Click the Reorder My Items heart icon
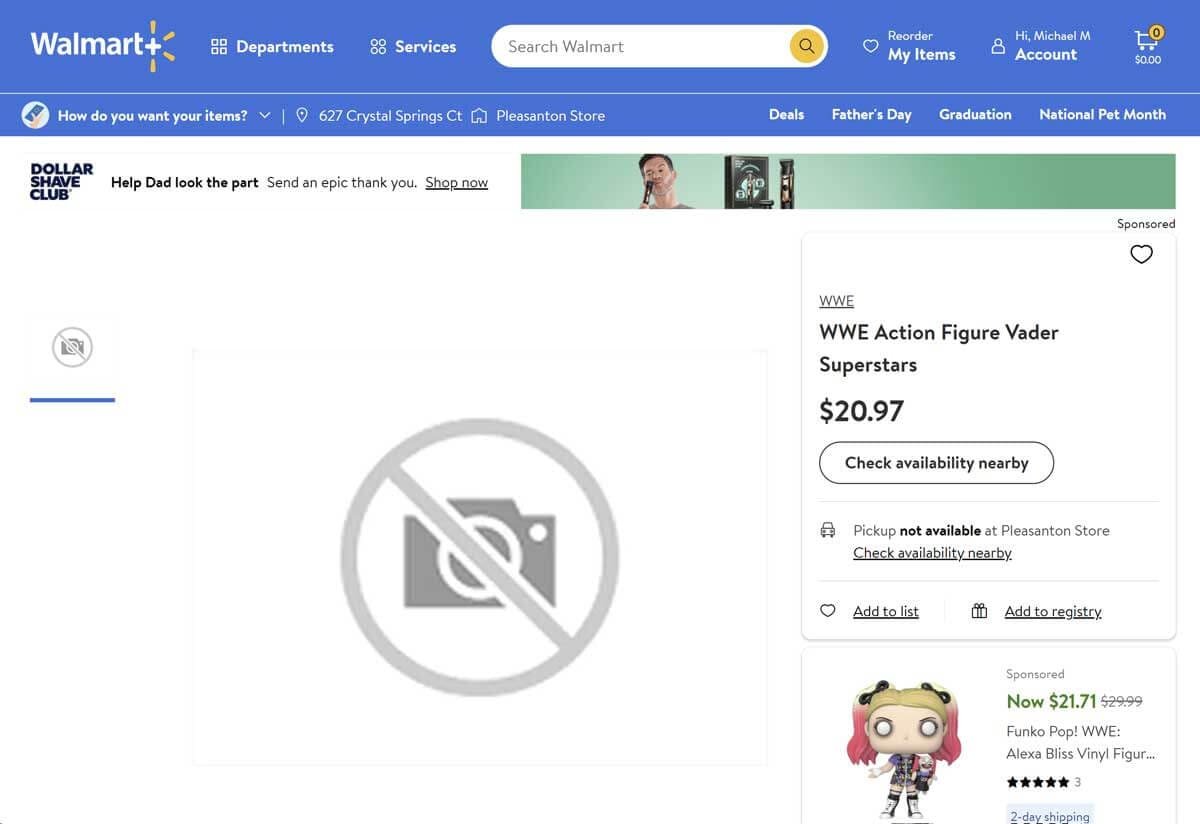The width and height of the screenshot is (1200, 824). (x=869, y=45)
